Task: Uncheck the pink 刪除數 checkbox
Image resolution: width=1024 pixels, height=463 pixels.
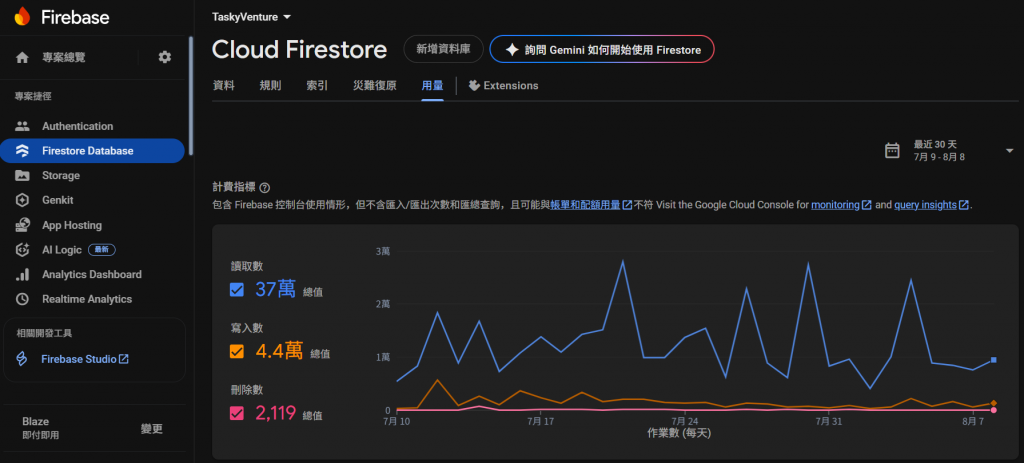Action: point(236,413)
